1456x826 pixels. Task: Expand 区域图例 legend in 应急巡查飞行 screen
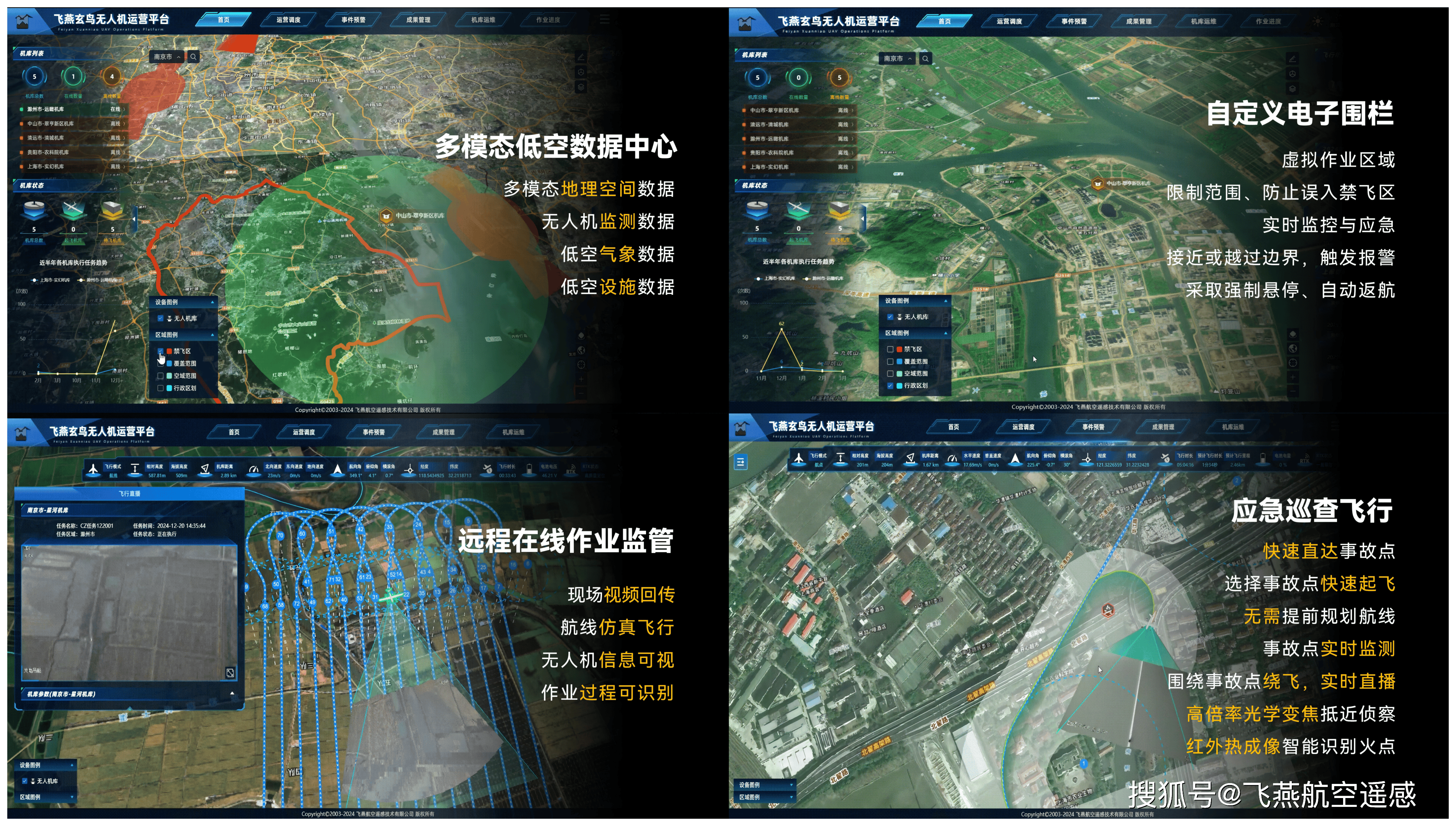(x=792, y=797)
